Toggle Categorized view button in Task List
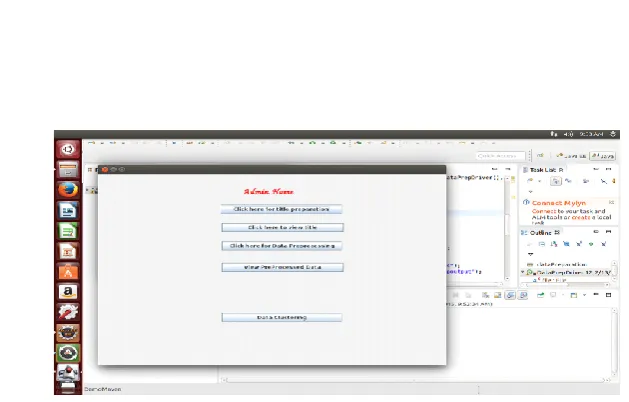Image resolution: width=629 pixels, height=402 pixels. (556, 181)
